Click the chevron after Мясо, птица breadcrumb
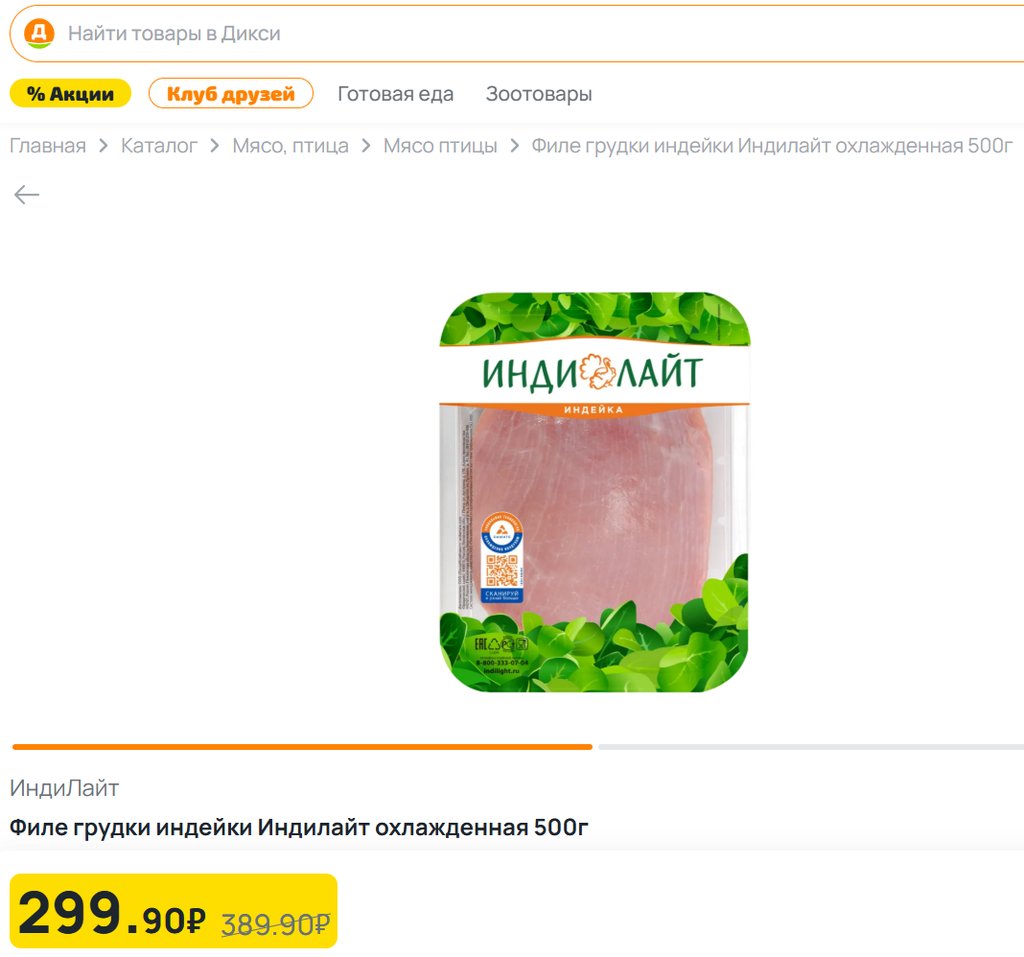The height and width of the screenshot is (957, 1024). [366, 146]
